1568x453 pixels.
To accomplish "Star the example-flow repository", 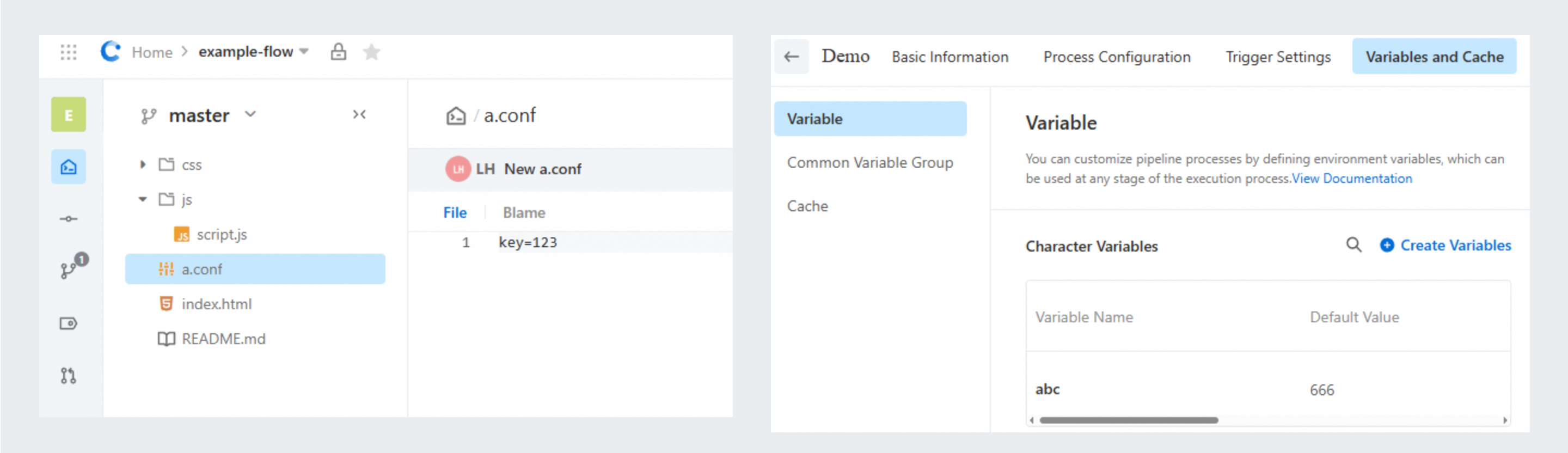I will coord(371,52).
